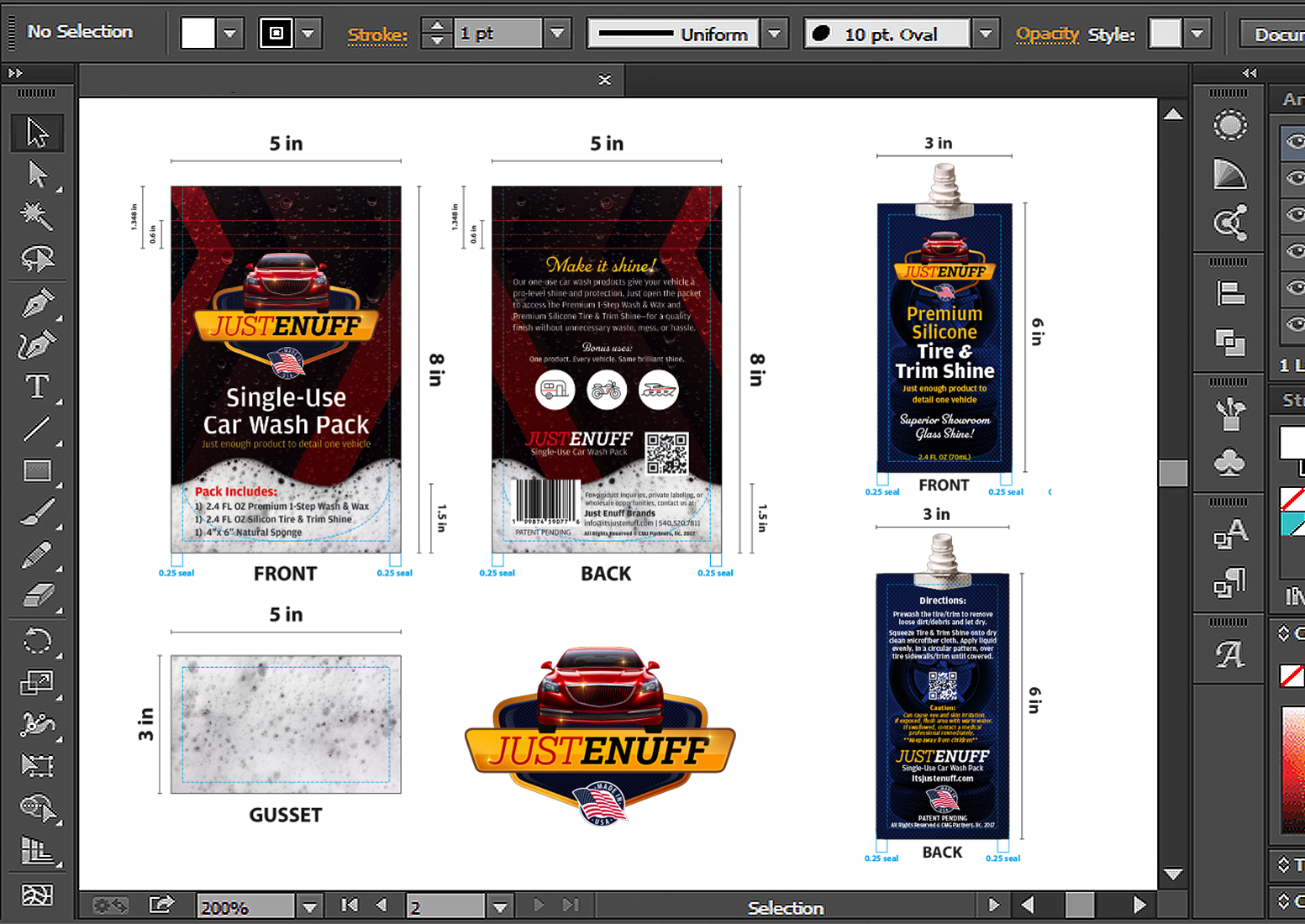Go to the last artboard
The height and width of the screenshot is (924, 1305).
click(571, 905)
